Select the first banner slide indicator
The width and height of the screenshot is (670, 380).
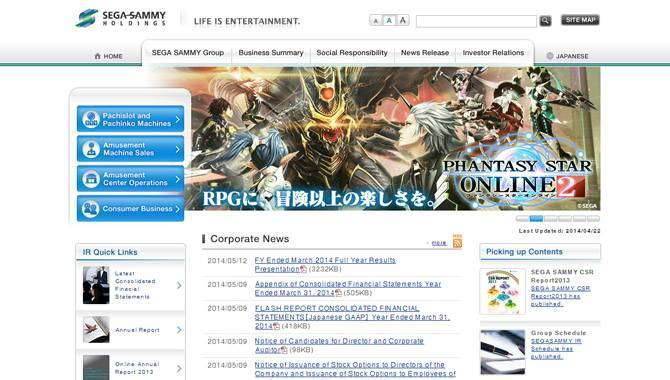[x=522, y=218]
